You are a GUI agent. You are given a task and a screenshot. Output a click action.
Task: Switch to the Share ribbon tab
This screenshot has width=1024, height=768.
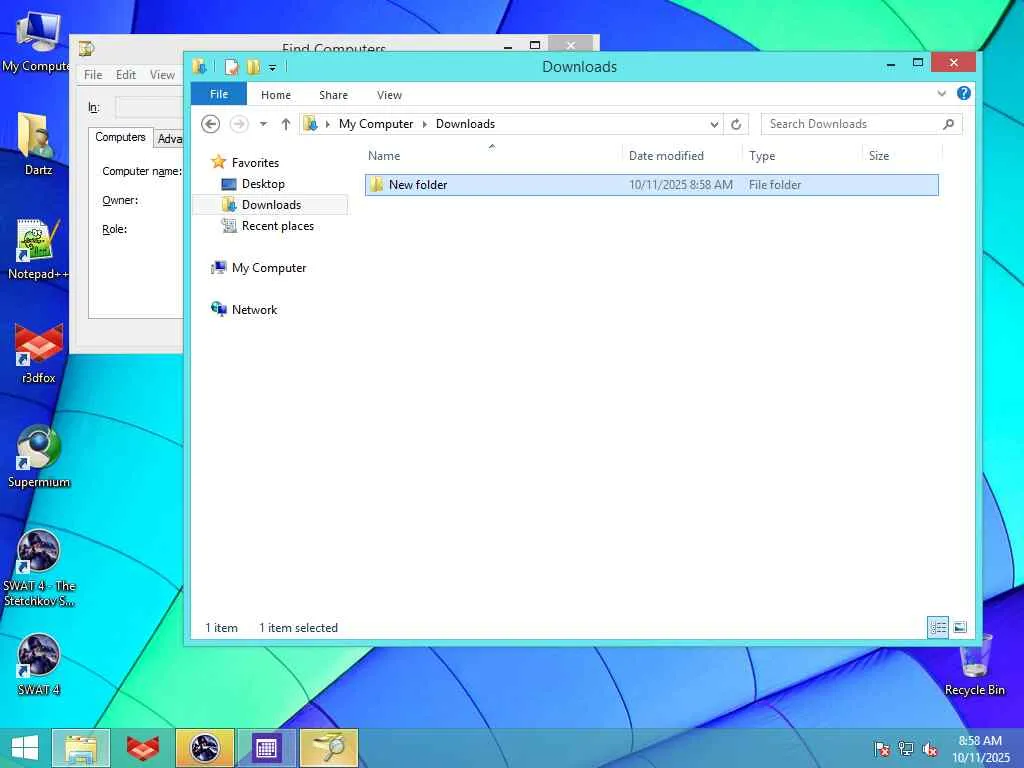[x=333, y=95]
